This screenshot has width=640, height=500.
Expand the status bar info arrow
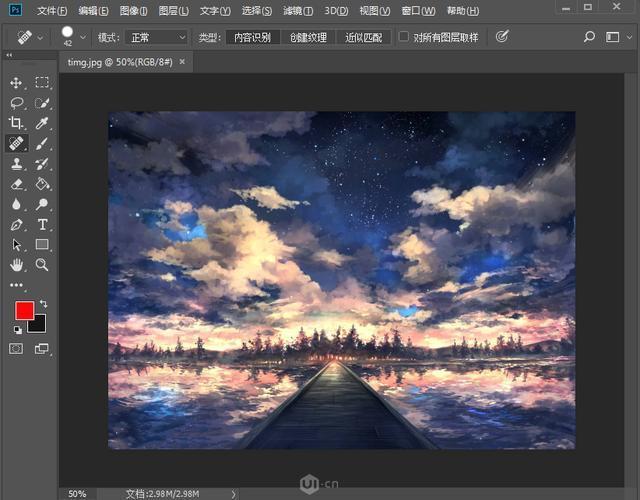(x=233, y=494)
